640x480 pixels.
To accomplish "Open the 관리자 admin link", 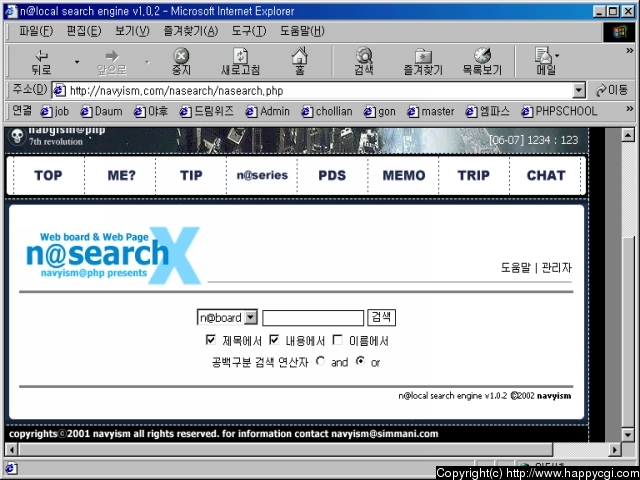I will pyautogui.click(x=556, y=268).
